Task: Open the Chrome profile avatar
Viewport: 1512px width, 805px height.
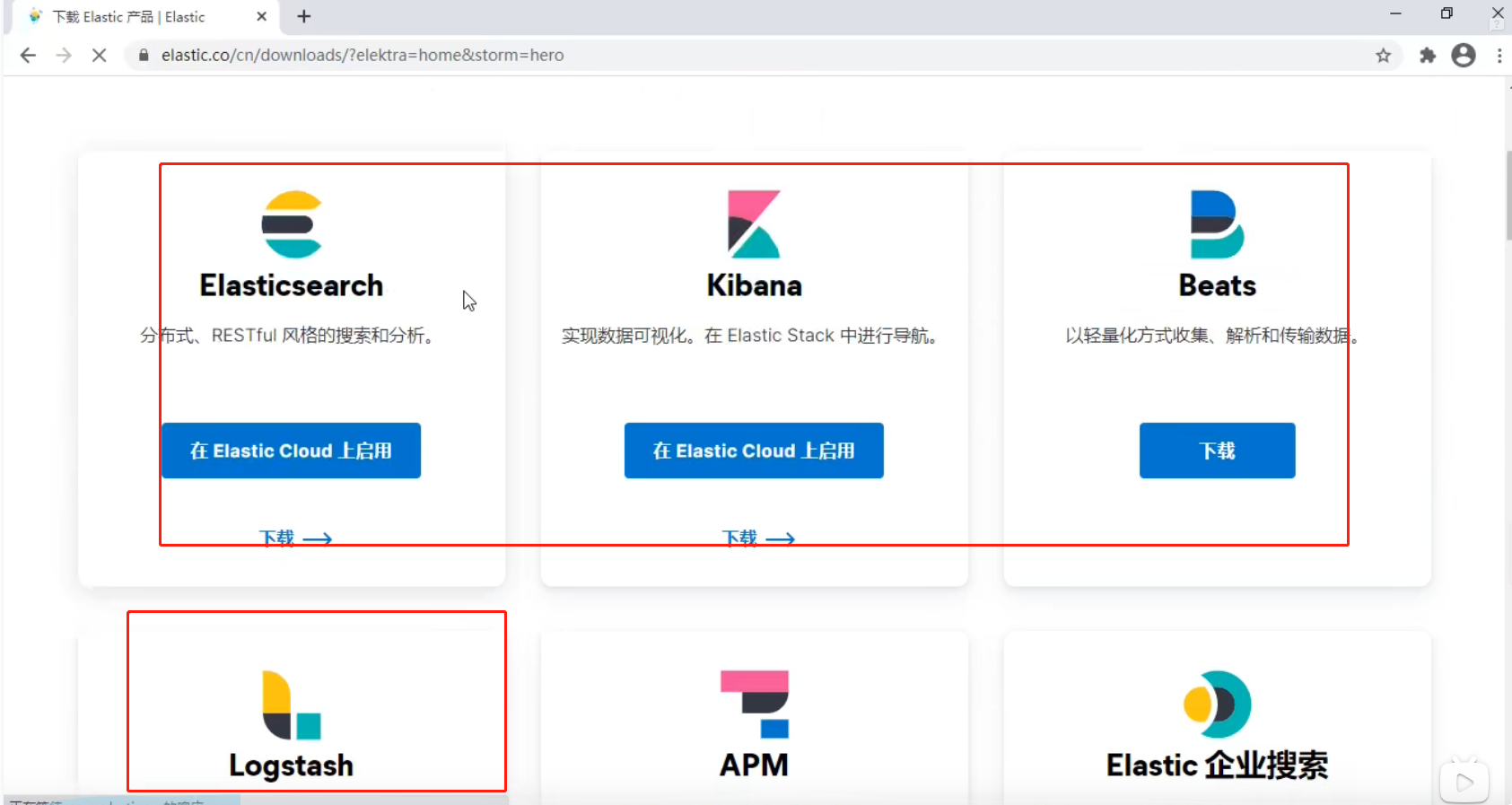Action: click(1464, 56)
